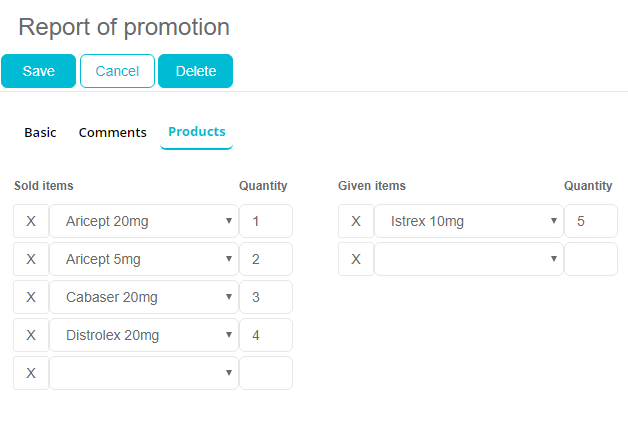Remove the Aricept 20mg sold item row
This screenshot has height=425, width=628.
[31, 221]
